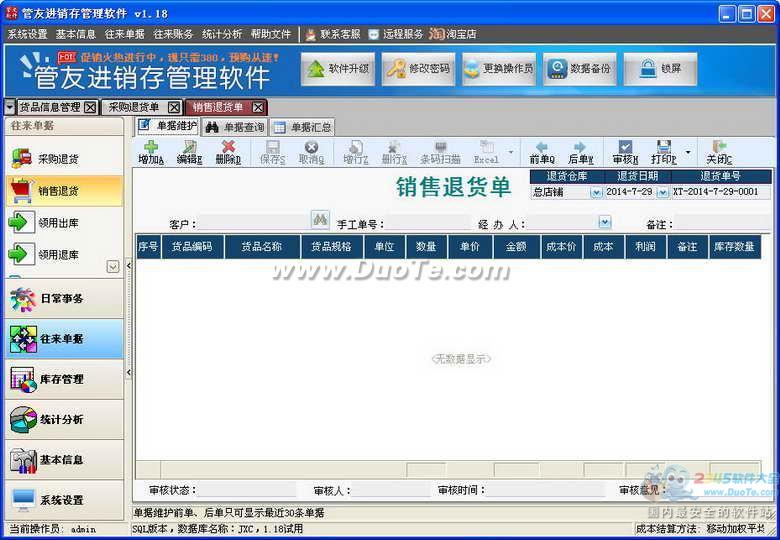Screen dimensions: 780x540
Task: Click the 保存S save toolbar icon
Action: click(273, 152)
